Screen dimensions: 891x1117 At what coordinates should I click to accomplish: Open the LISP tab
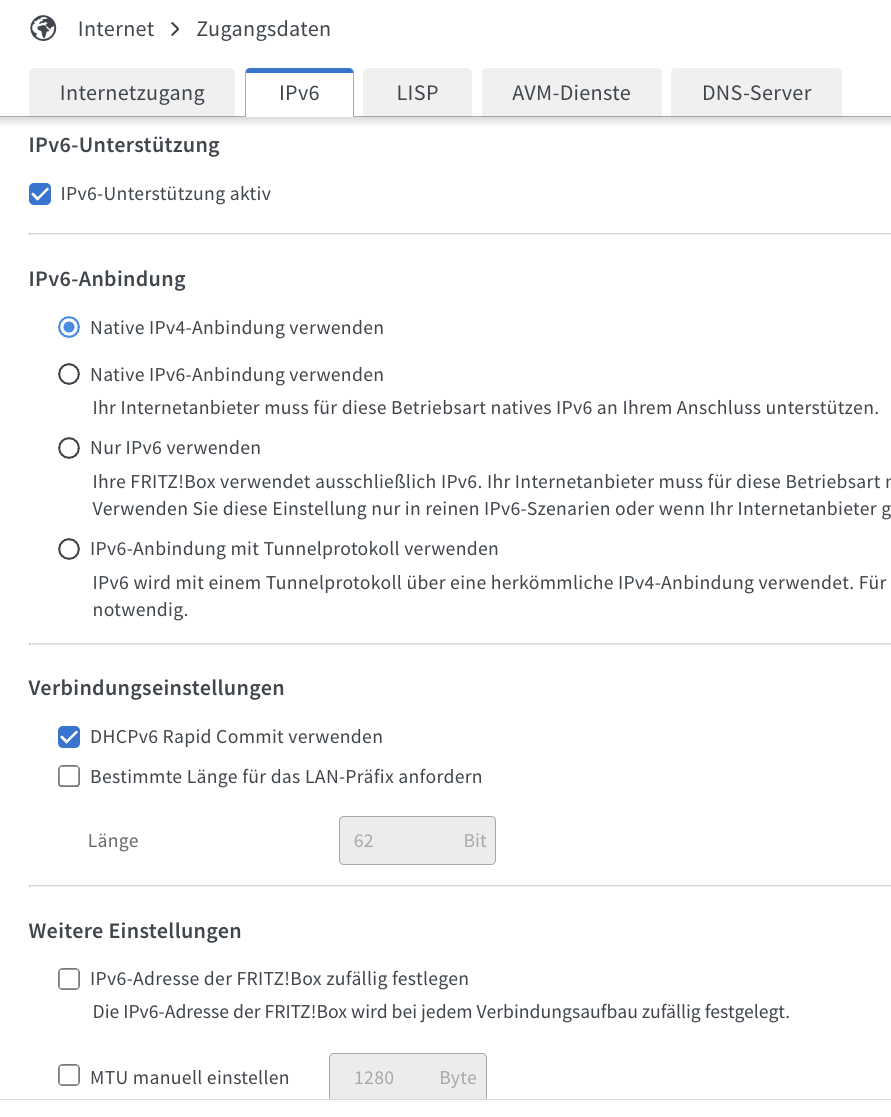(417, 93)
